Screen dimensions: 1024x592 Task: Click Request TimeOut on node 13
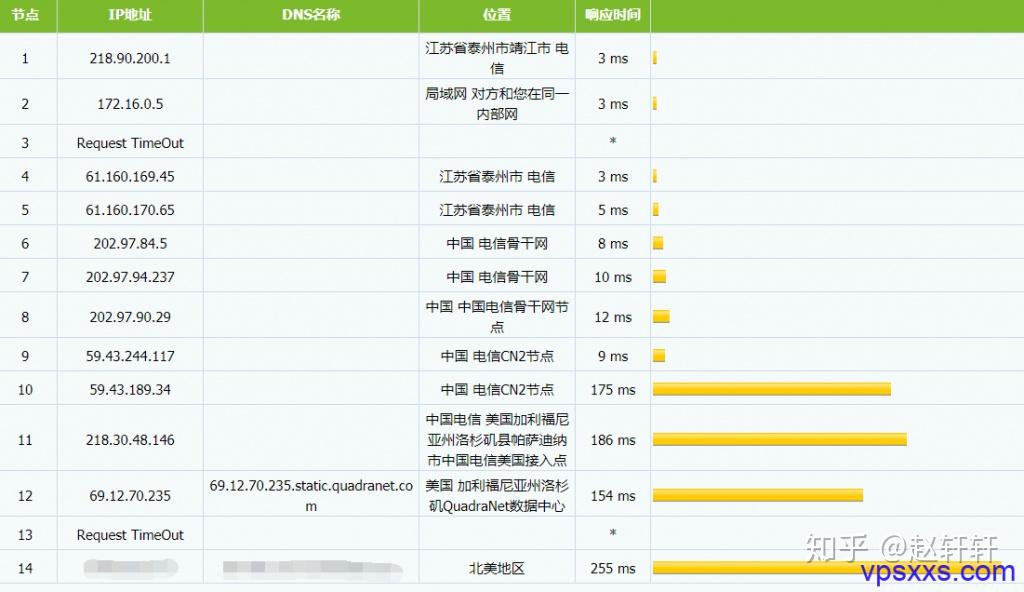pos(130,534)
